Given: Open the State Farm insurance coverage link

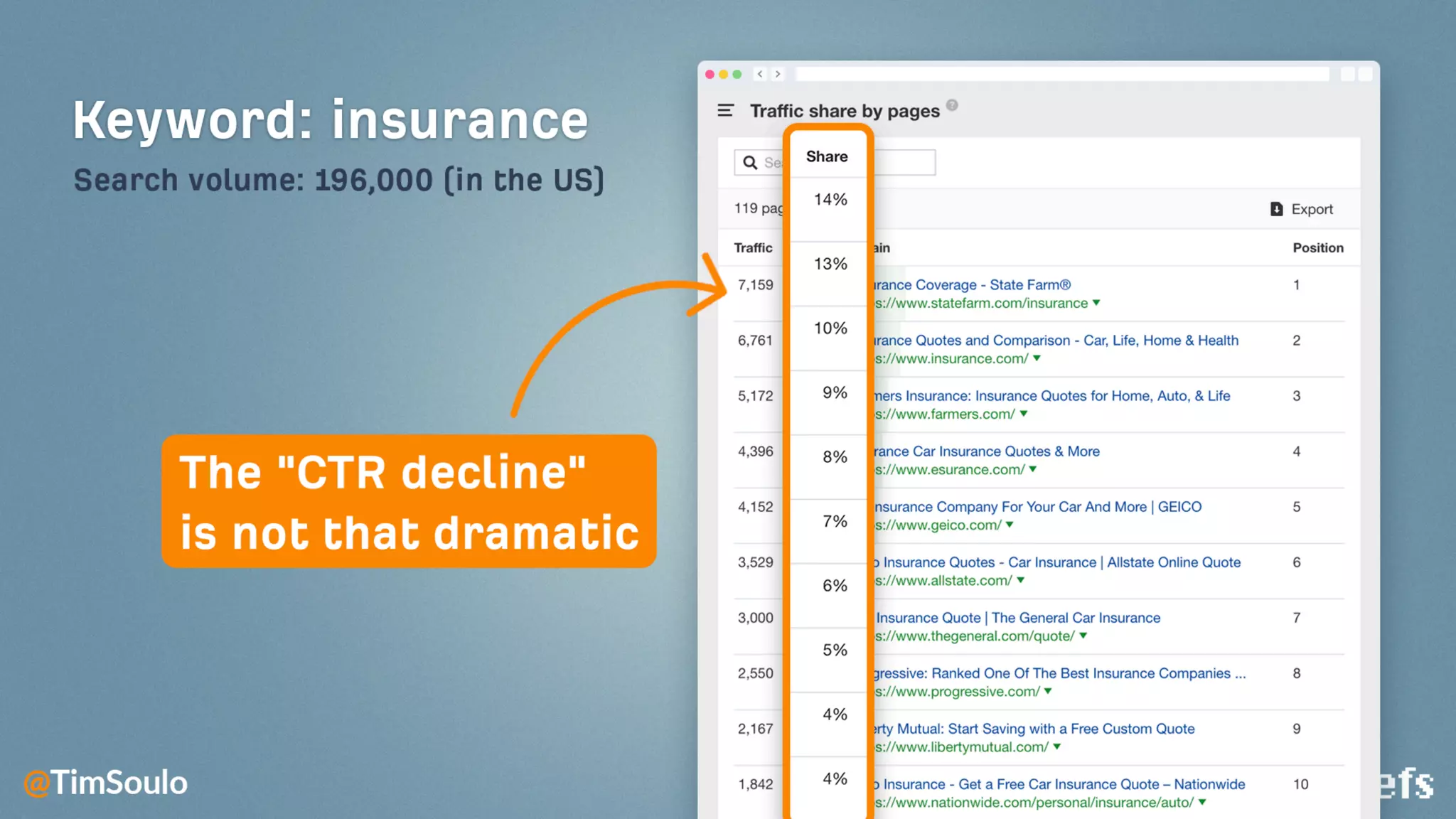Looking at the screenshot, I should (x=971, y=284).
